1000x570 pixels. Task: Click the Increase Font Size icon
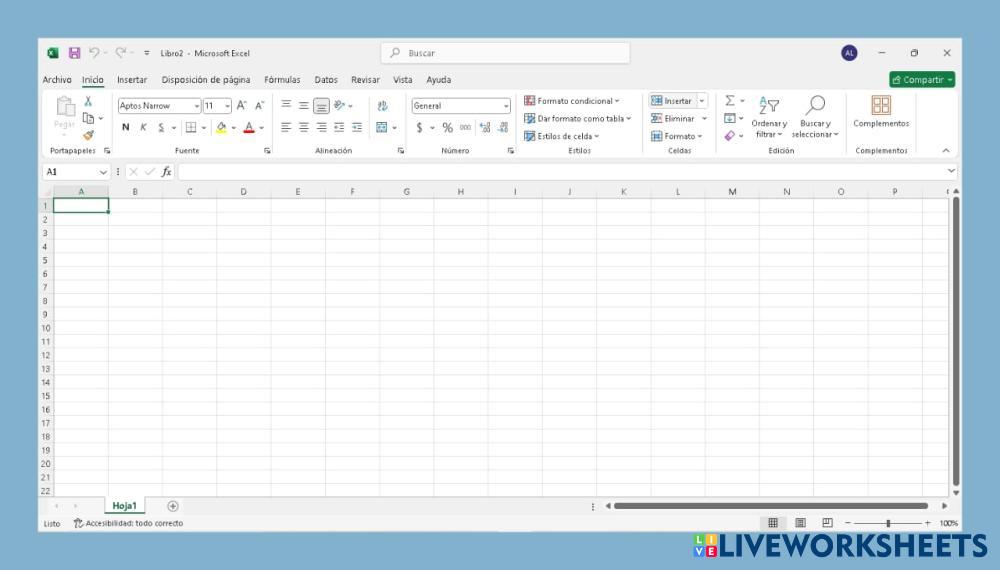(241, 105)
